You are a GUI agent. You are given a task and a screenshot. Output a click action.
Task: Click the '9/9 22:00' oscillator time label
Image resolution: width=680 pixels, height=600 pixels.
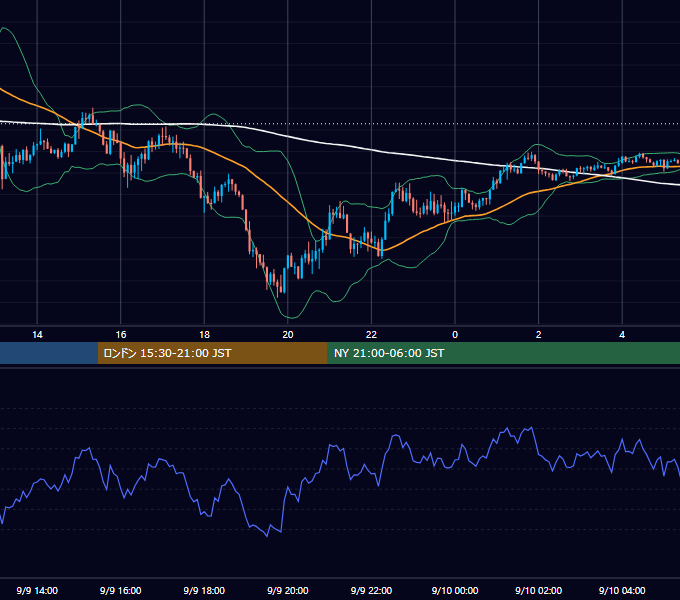coord(371,590)
